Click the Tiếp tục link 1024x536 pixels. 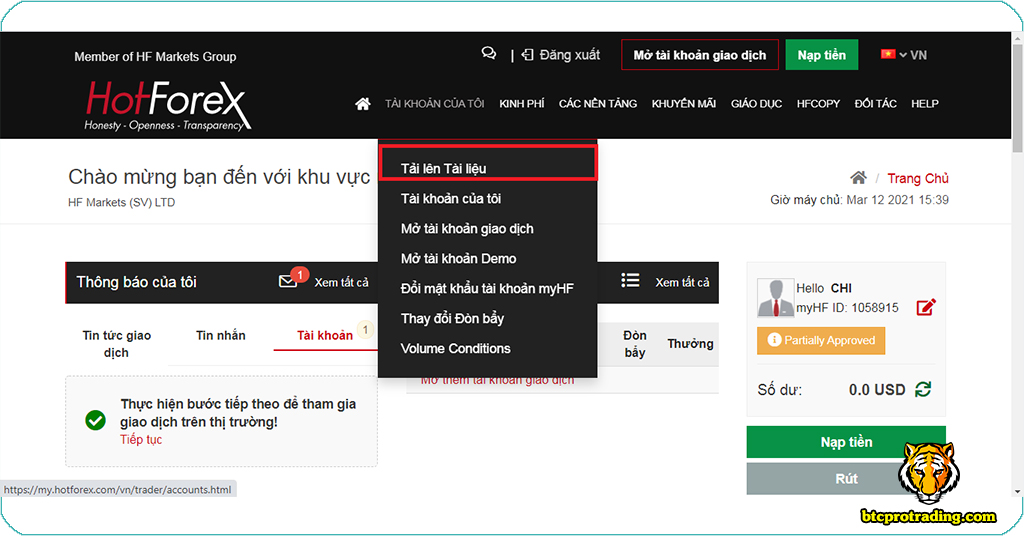tap(141, 440)
